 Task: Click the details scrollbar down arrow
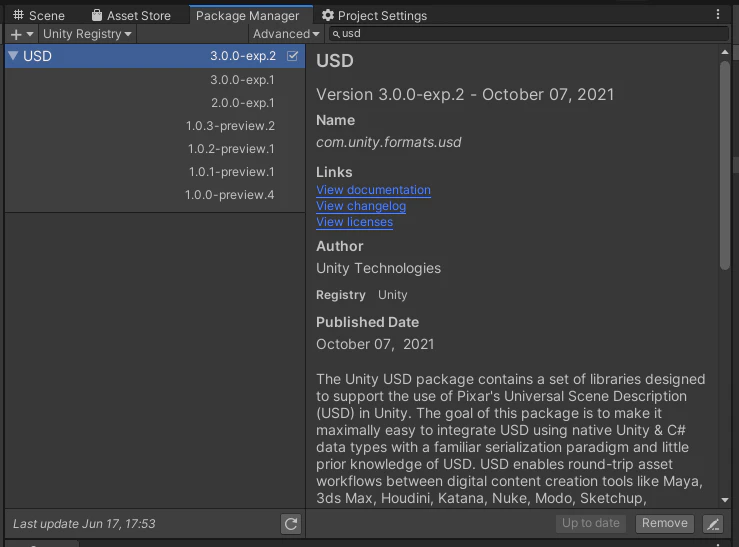(x=725, y=500)
